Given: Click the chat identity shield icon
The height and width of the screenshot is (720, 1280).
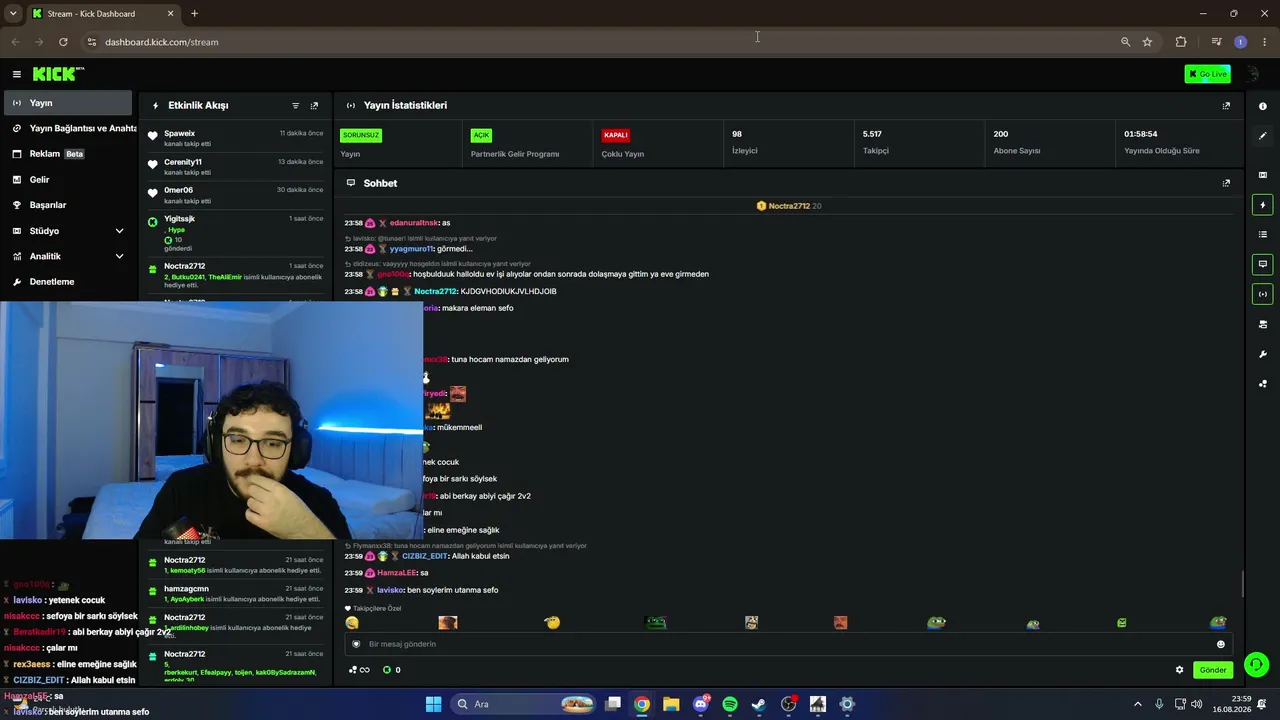Looking at the screenshot, I should click(356, 644).
